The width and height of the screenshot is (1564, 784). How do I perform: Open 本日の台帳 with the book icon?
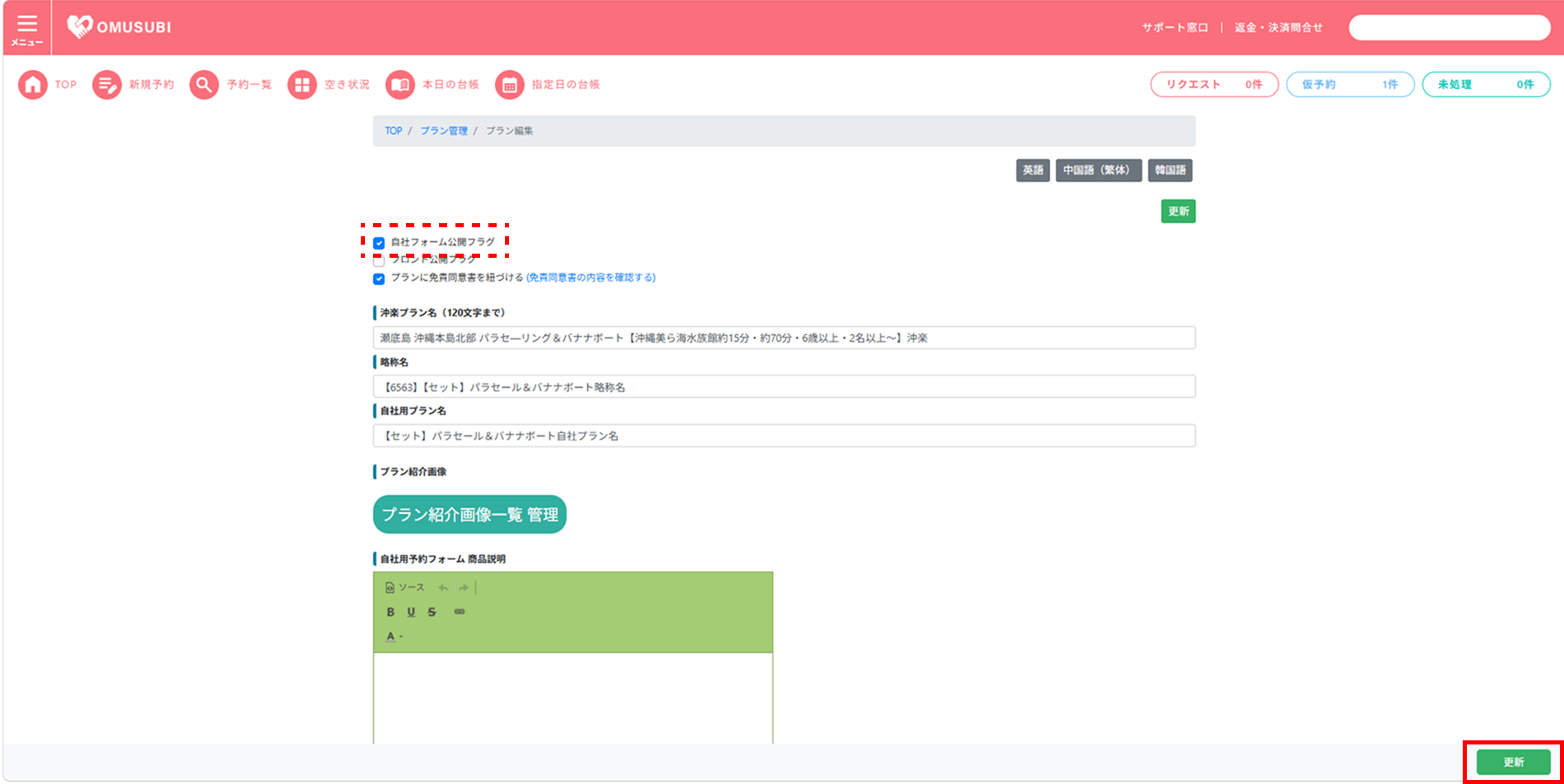point(400,85)
